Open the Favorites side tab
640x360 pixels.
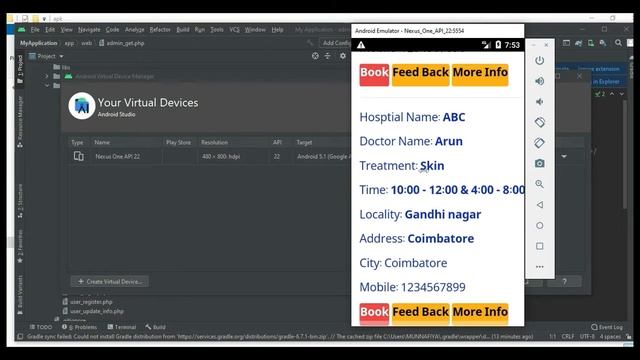pyautogui.click(x=20, y=247)
